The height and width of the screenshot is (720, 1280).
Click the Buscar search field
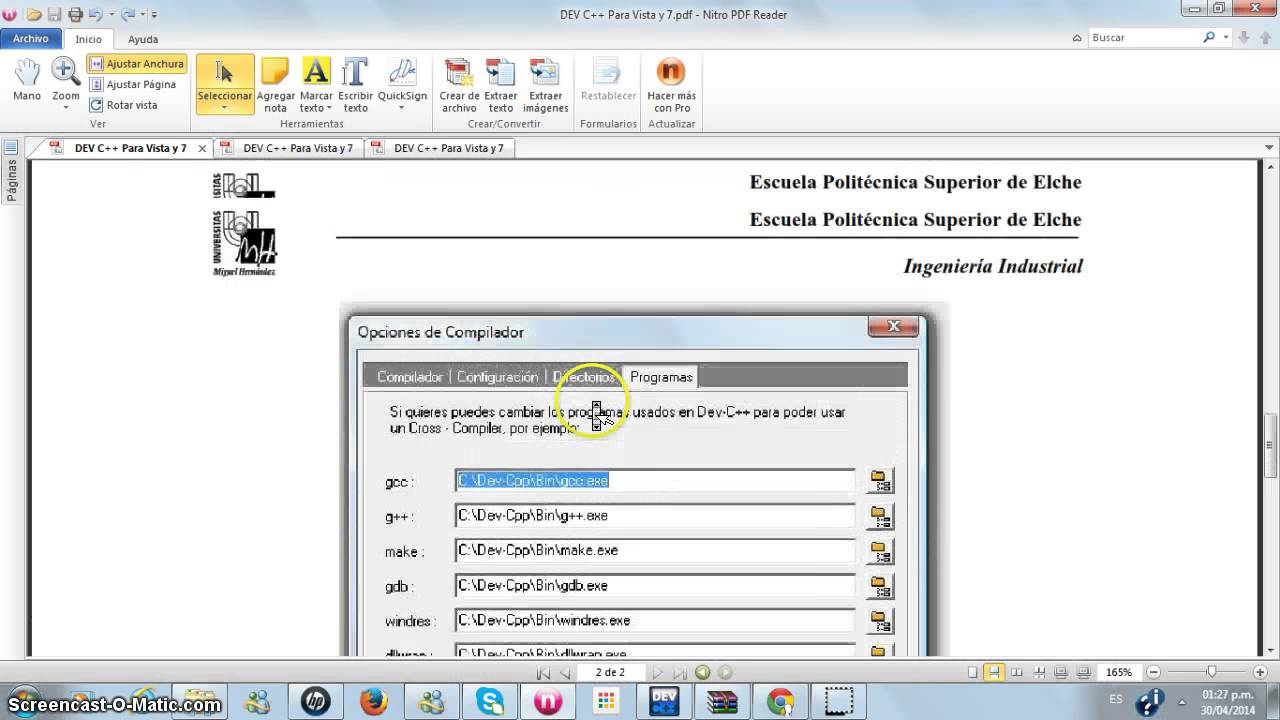(1145, 37)
